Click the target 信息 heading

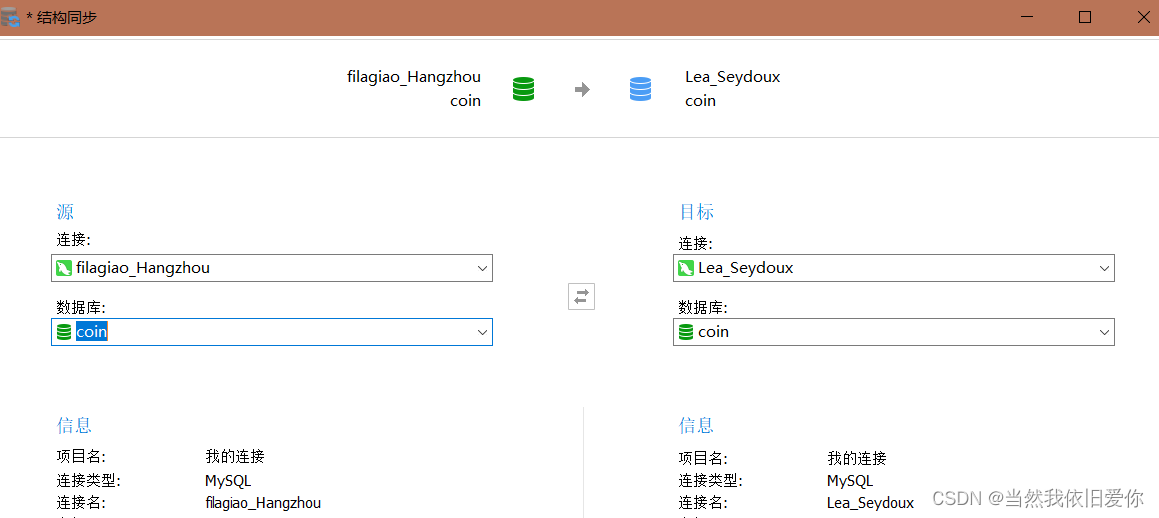696,425
